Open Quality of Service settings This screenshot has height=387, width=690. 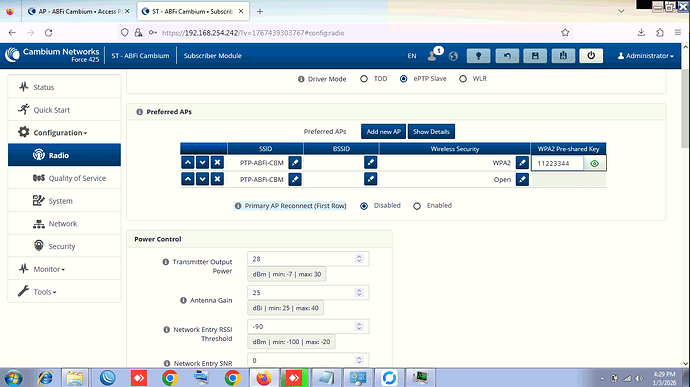click(64, 178)
